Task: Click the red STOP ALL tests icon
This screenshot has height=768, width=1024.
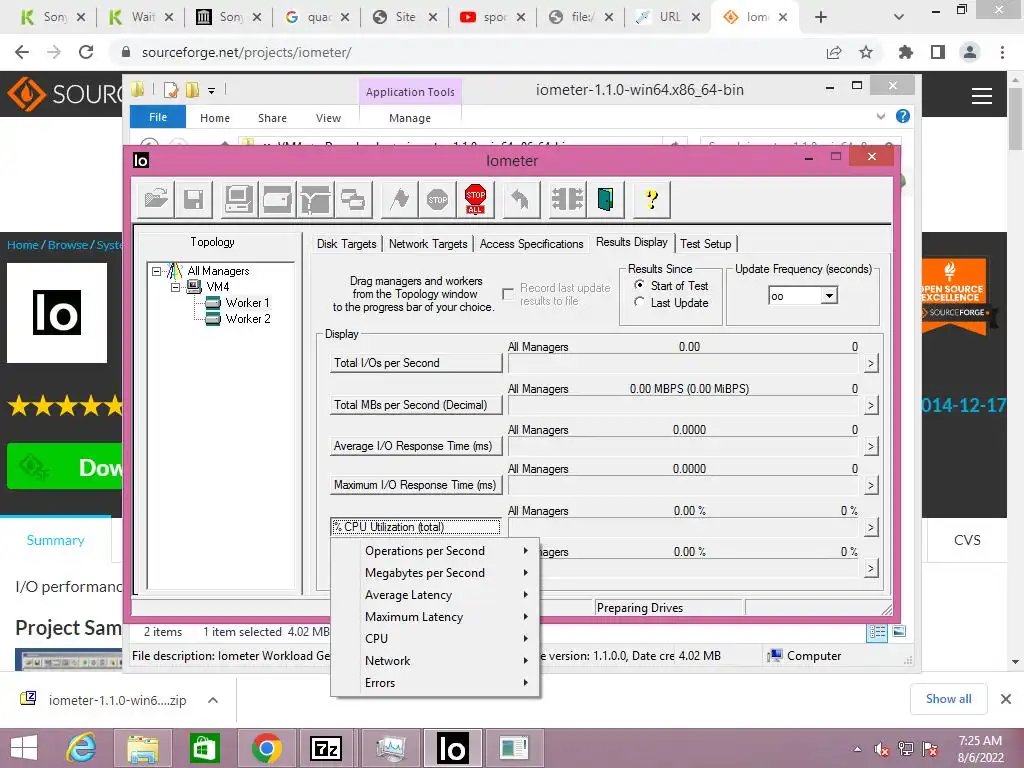Action: pos(475,199)
